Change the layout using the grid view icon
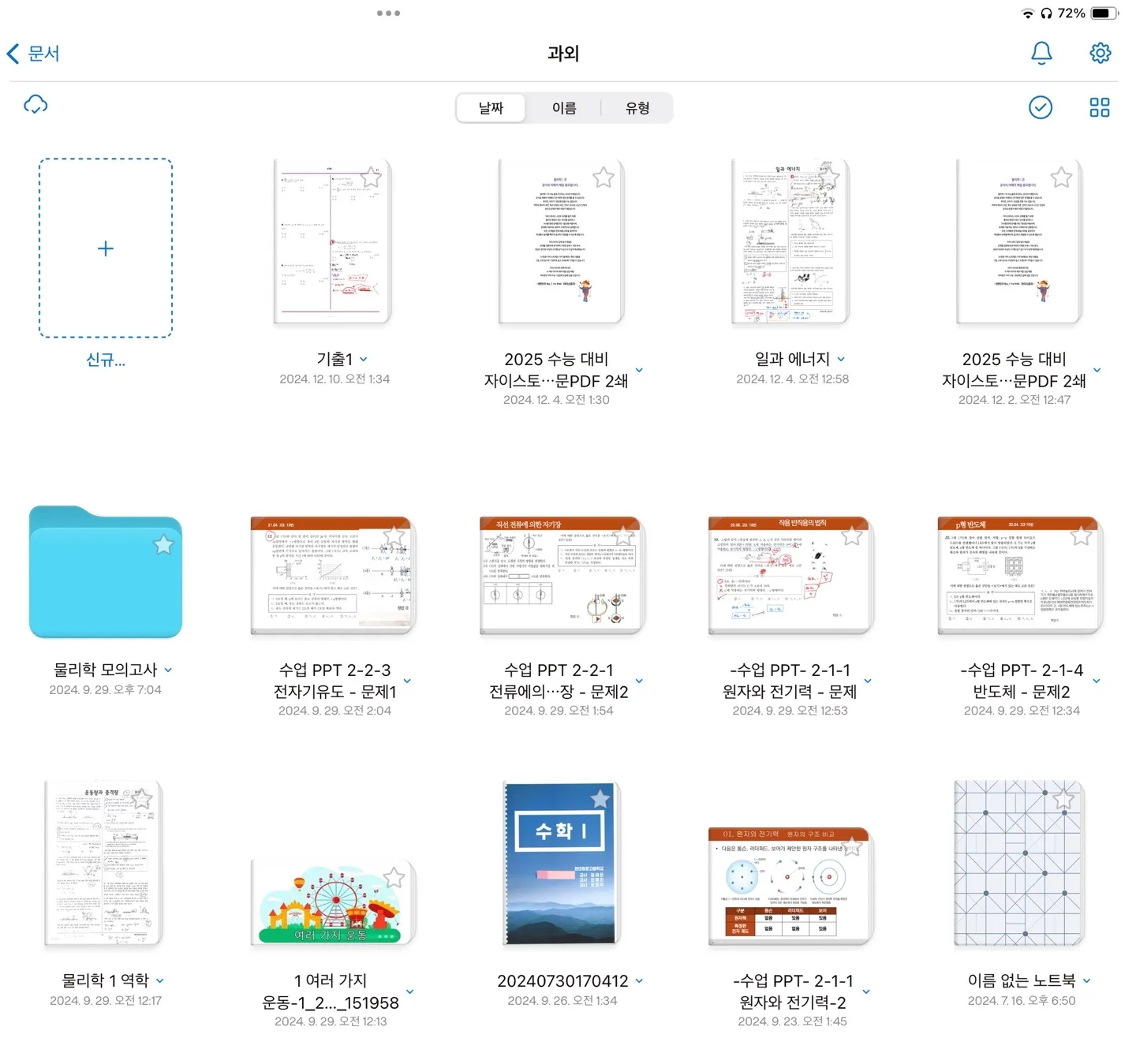The height and width of the screenshot is (1064, 1136). coord(1100,108)
